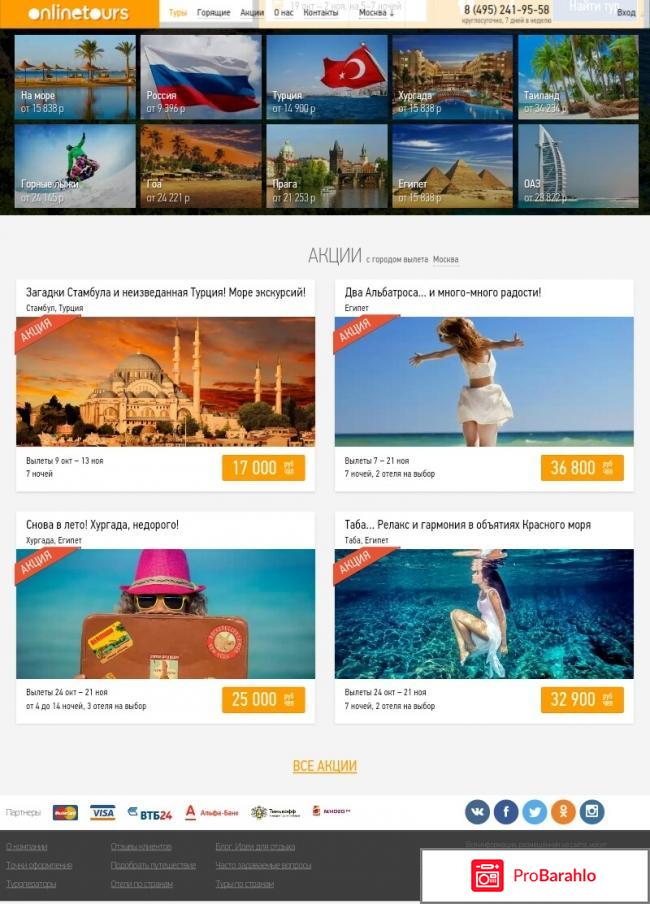
Task: Open the Odnoklassniki social icon
Action: click(563, 812)
